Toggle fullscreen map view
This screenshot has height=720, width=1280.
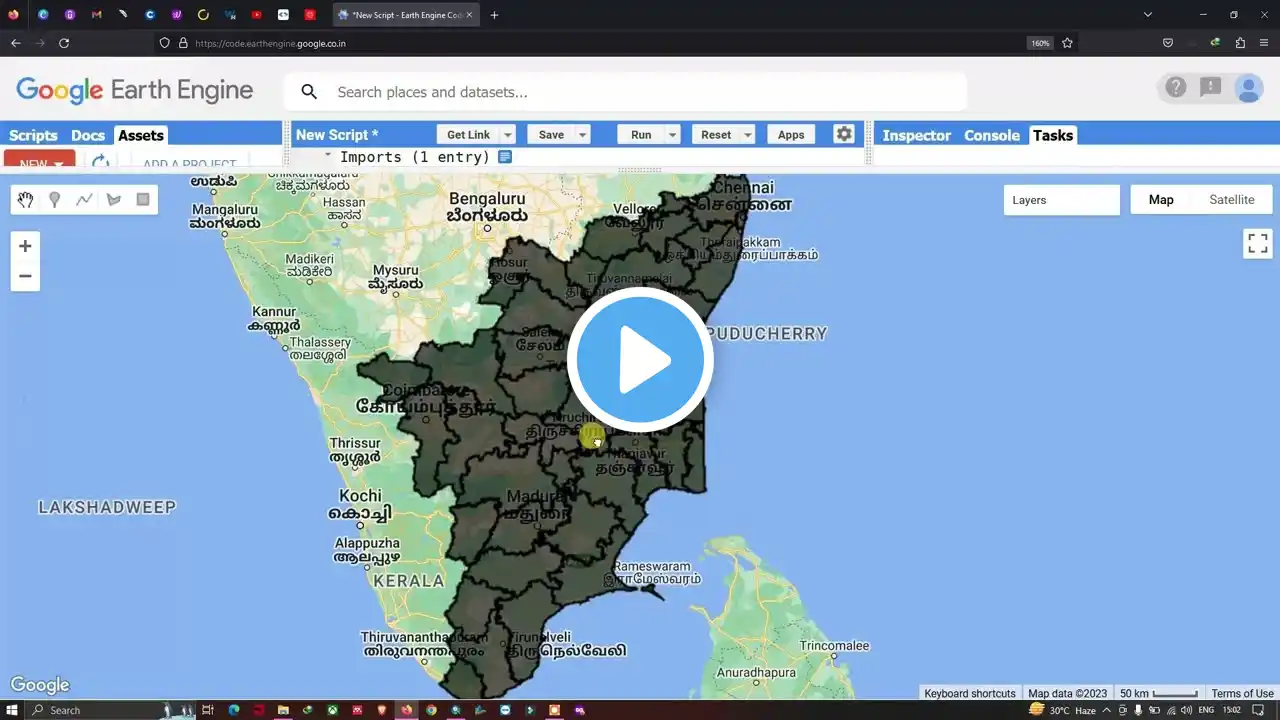tap(1258, 243)
